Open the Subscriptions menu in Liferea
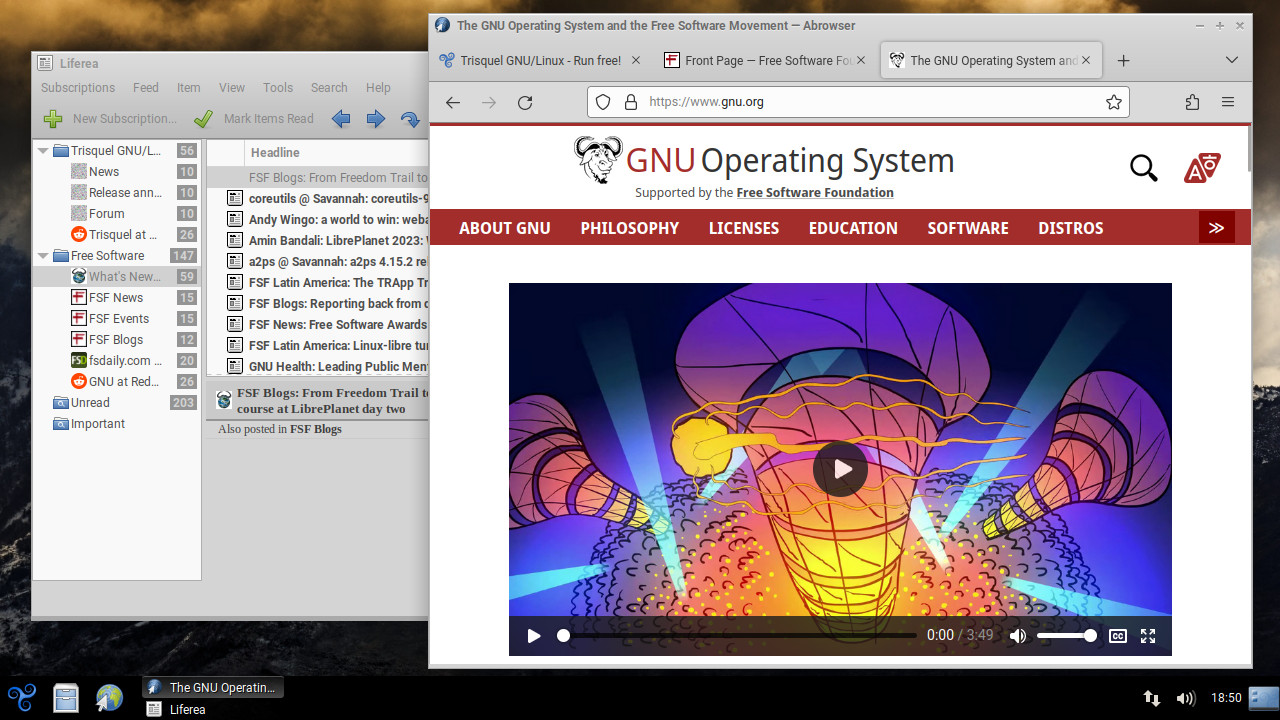 [x=77, y=88]
